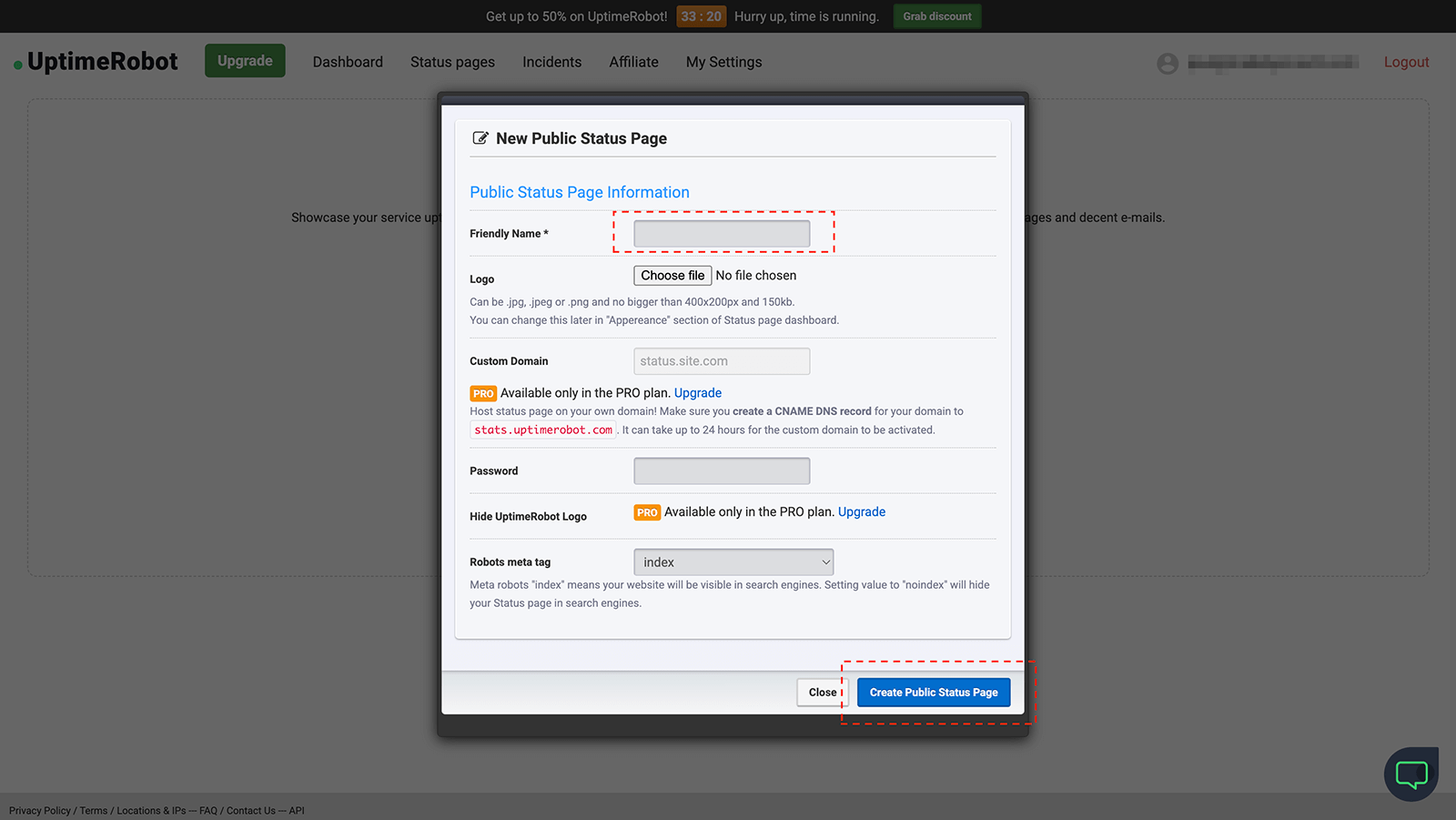1456x820 pixels.
Task: Open the API footer link
Action: point(297,811)
